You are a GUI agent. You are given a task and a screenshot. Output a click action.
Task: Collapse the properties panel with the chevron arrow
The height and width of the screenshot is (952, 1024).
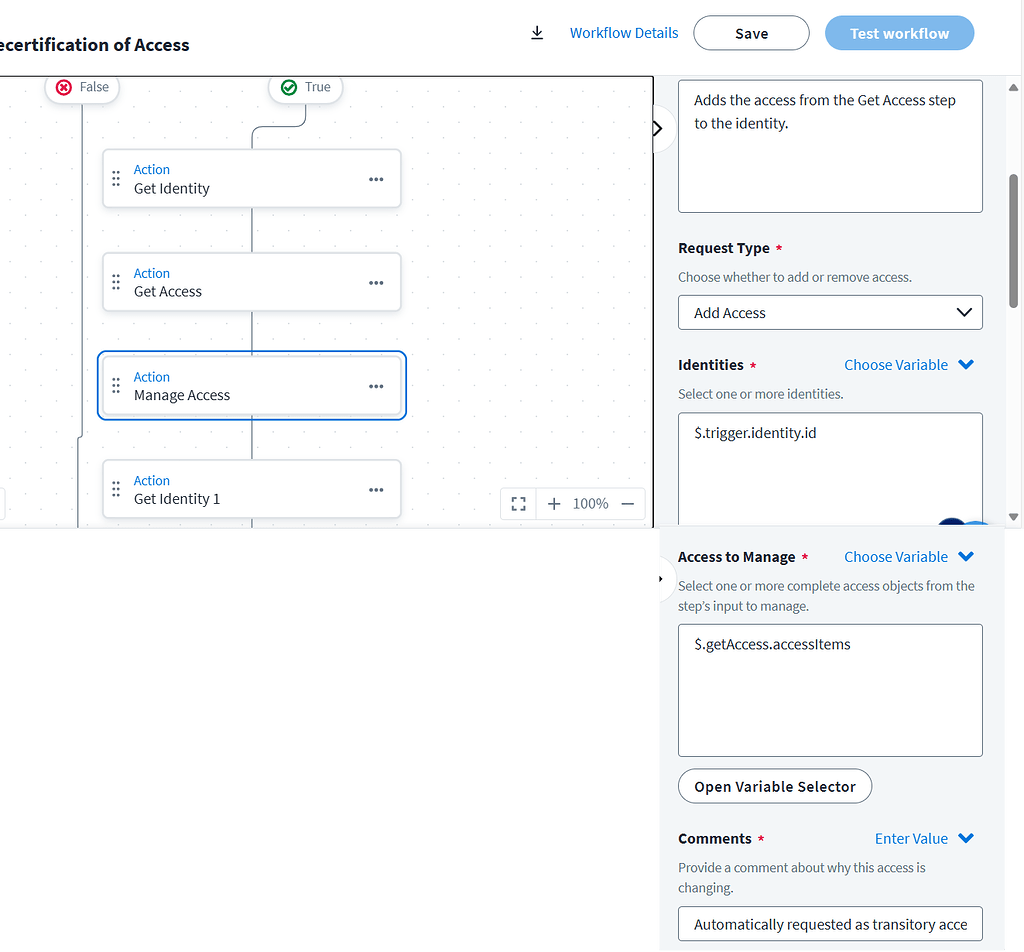(657, 128)
